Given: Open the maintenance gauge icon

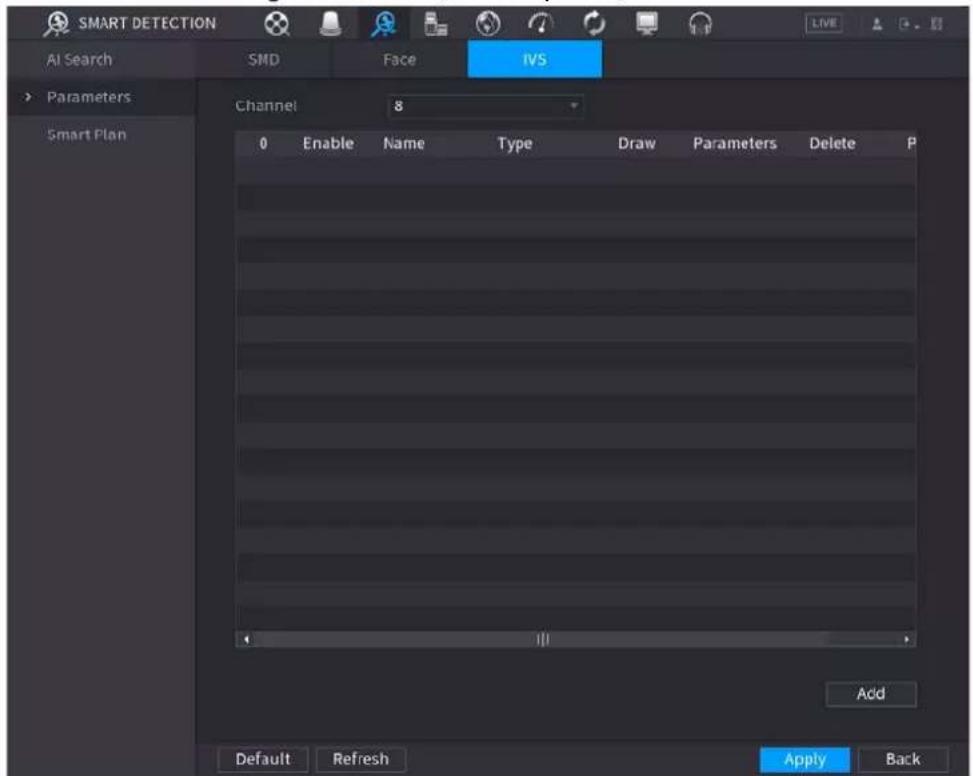Looking at the screenshot, I should pos(540,24).
